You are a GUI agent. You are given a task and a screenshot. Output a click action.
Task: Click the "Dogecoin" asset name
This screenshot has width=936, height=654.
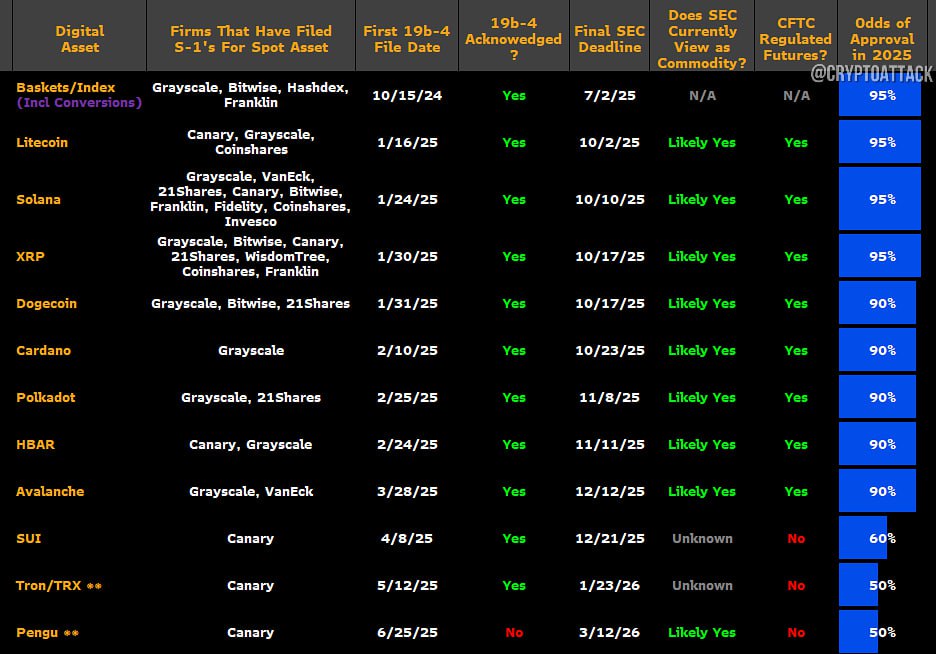47,304
